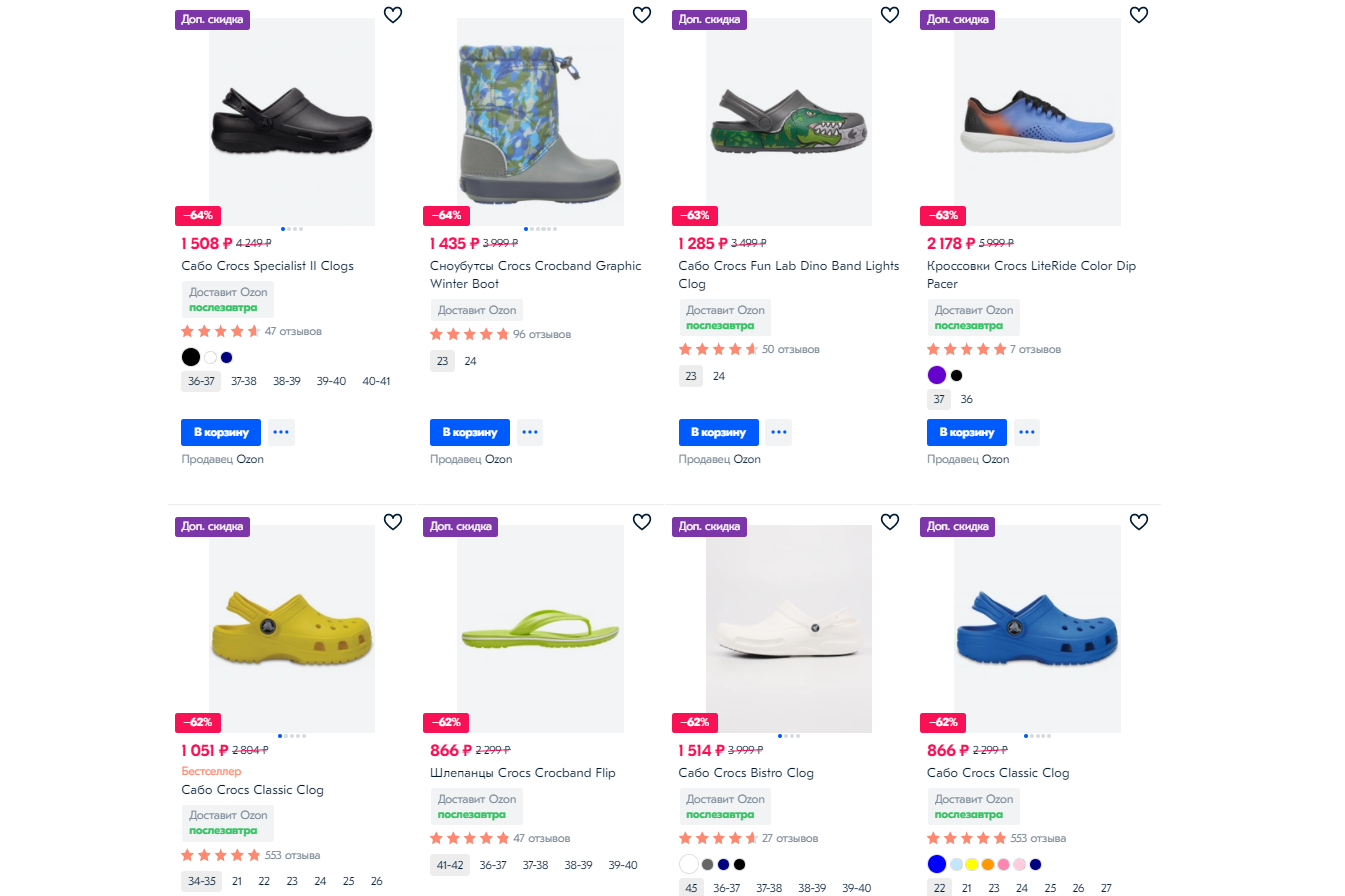
Task: Add Crocband Graphic Winter Boot to favorites
Action: click(x=642, y=15)
